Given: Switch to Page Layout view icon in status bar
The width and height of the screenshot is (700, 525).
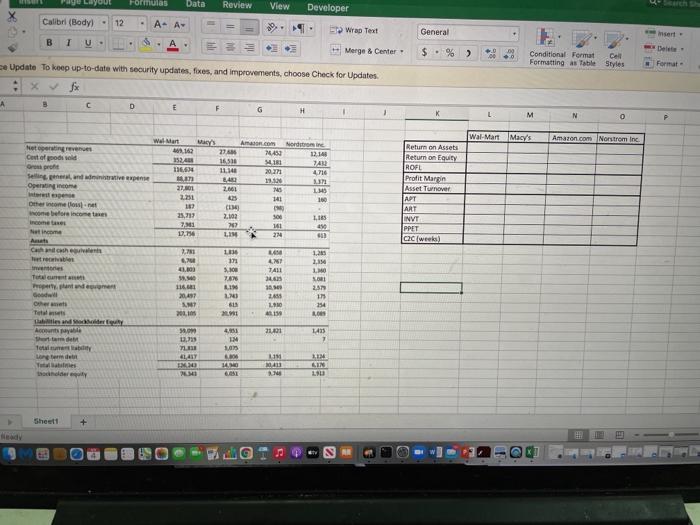Looking at the screenshot, I should click(x=599, y=435).
